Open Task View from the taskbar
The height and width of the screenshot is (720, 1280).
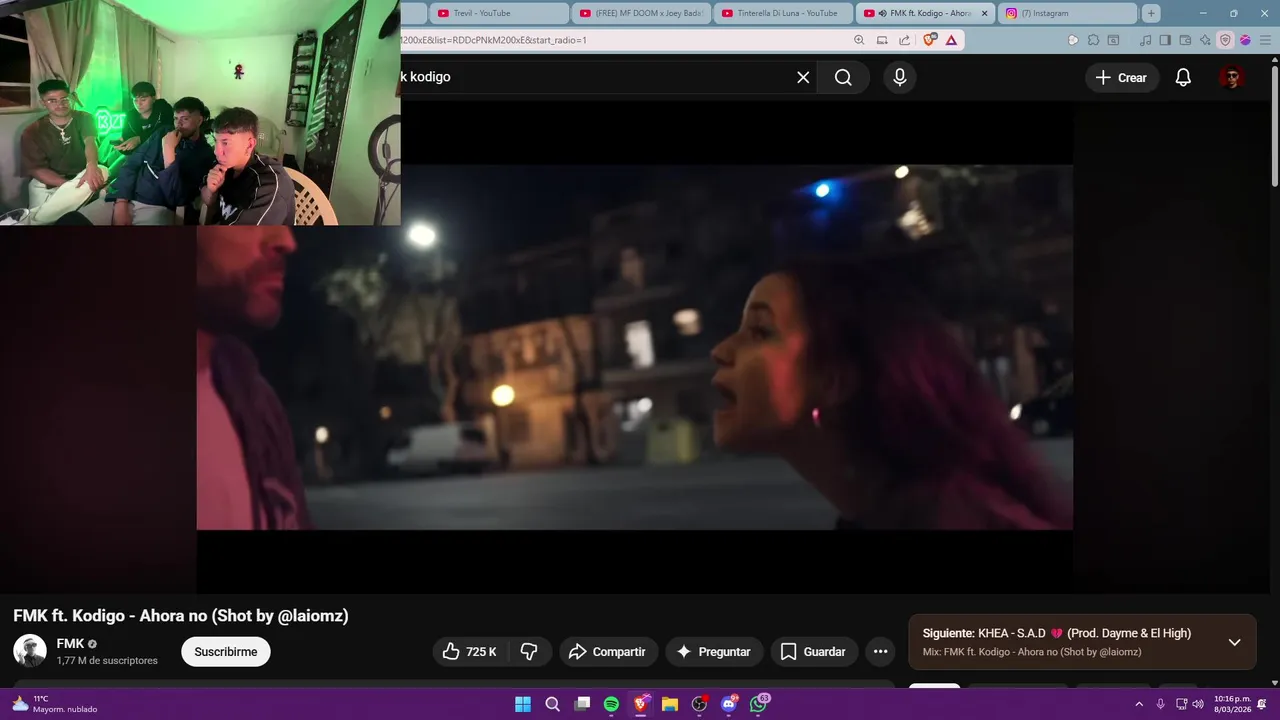coord(582,704)
